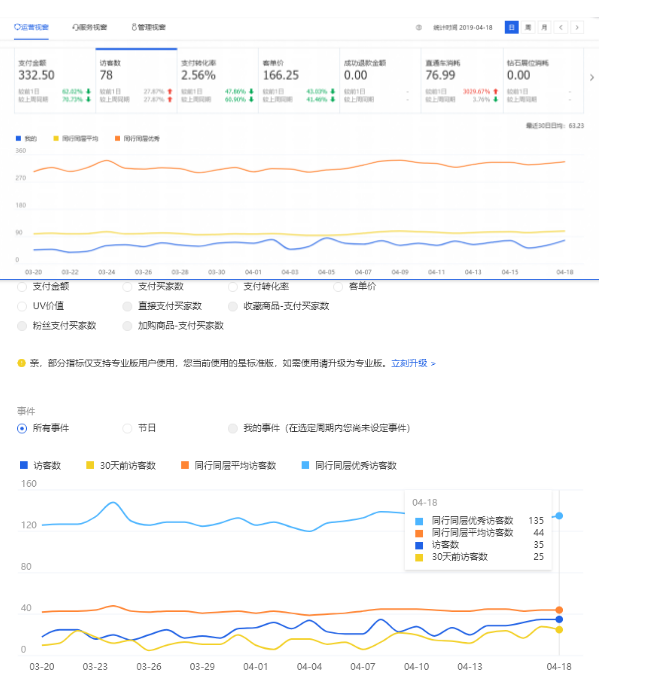Go to the previous date with left chevron

coord(561,27)
